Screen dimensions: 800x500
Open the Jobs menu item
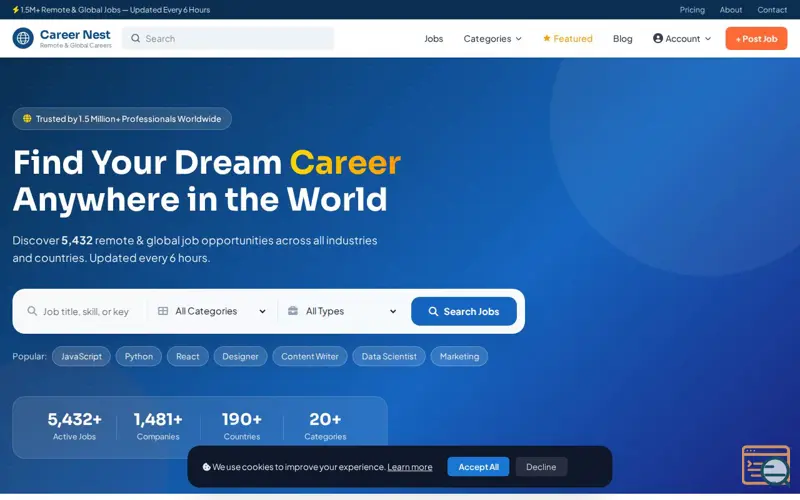434,39
